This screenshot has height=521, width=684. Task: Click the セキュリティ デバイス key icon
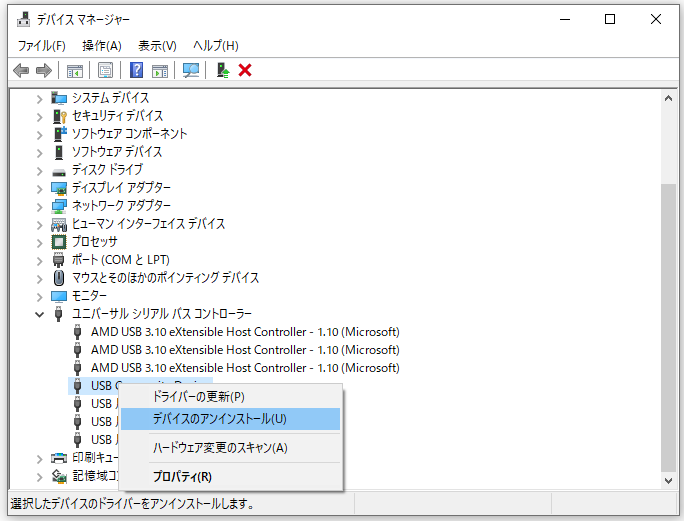coord(59,116)
